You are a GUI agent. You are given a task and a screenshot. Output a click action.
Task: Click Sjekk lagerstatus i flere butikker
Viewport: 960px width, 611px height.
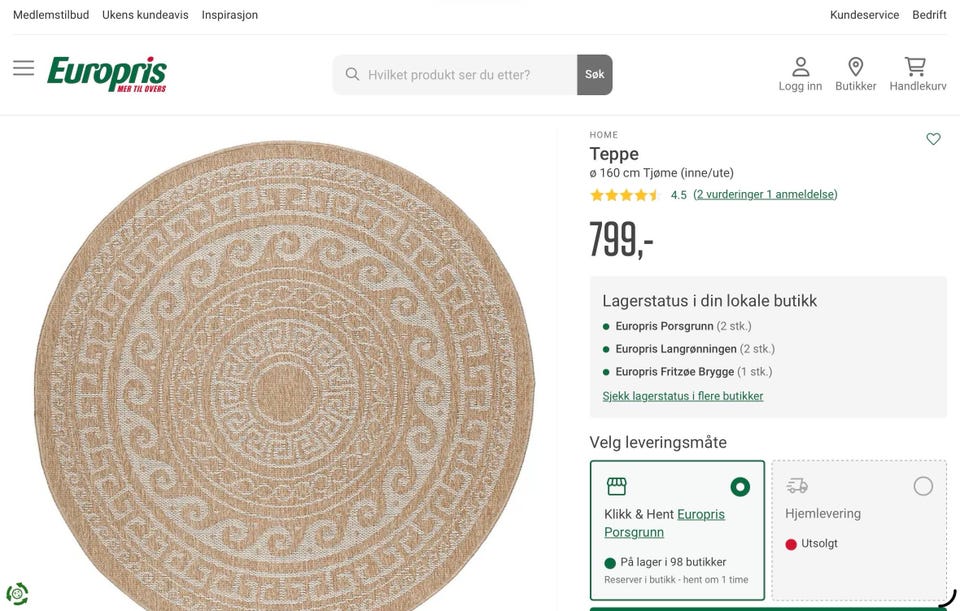point(683,396)
